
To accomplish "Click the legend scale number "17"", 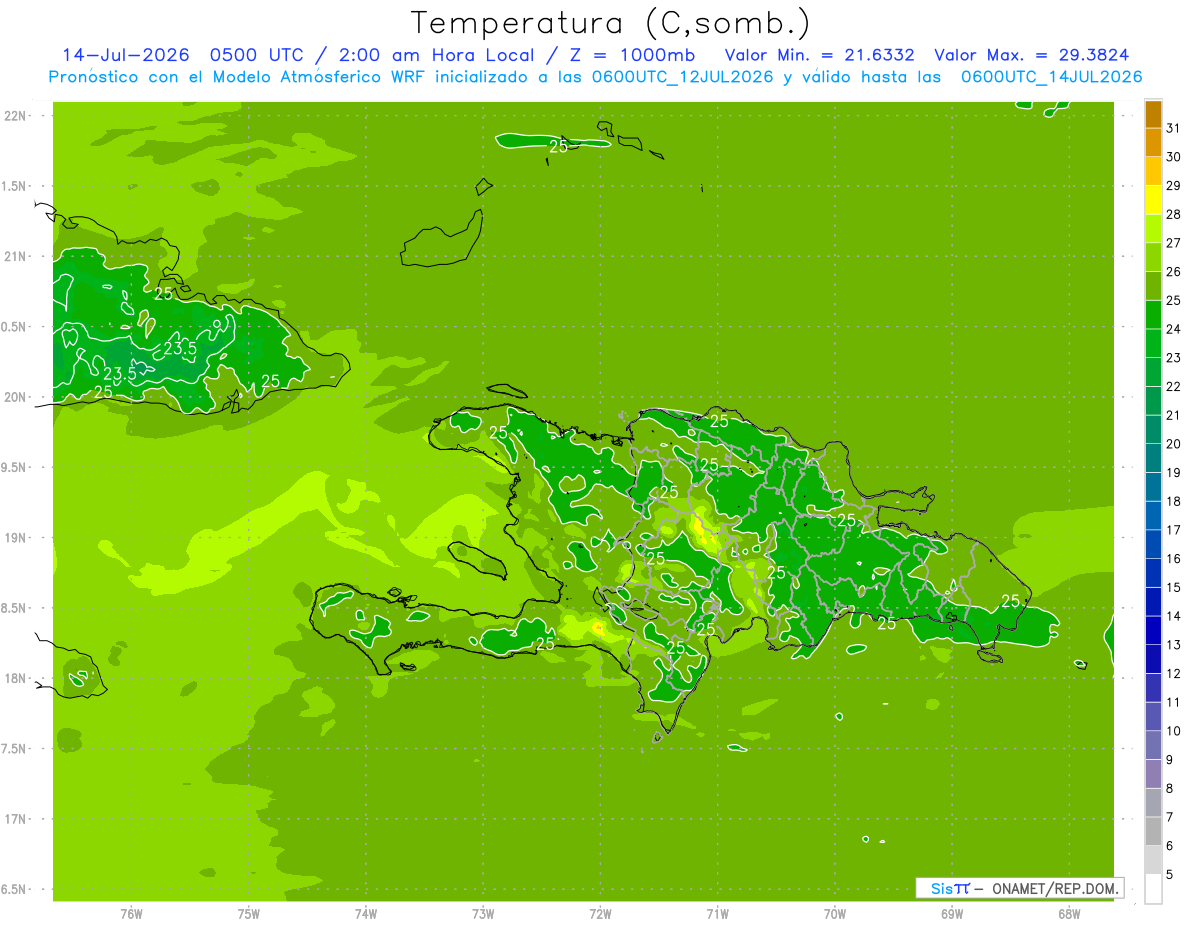I will pyautogui.click(x=1173, y=530).
